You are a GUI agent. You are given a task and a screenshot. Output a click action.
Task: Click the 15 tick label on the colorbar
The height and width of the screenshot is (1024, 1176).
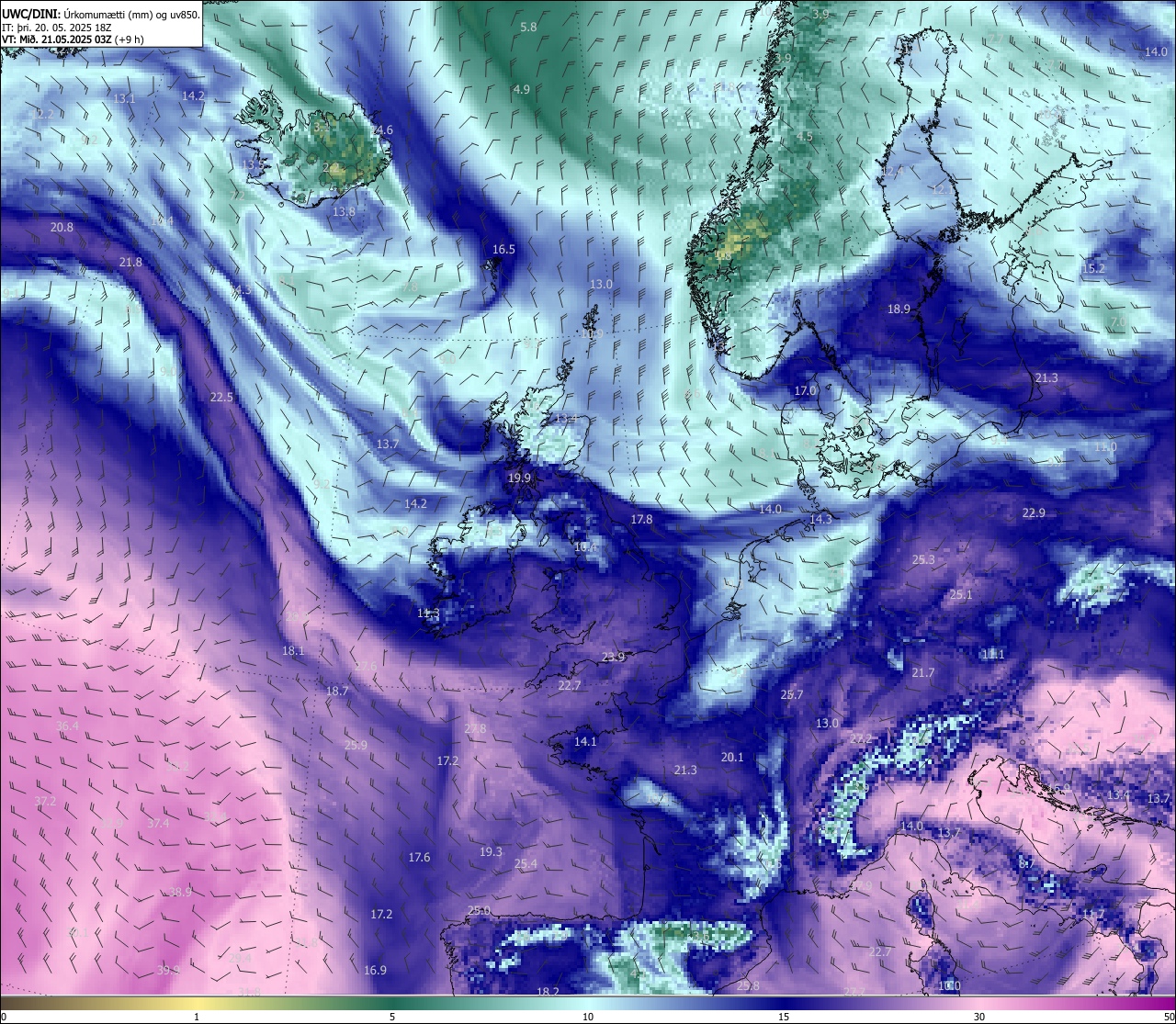784,1017
